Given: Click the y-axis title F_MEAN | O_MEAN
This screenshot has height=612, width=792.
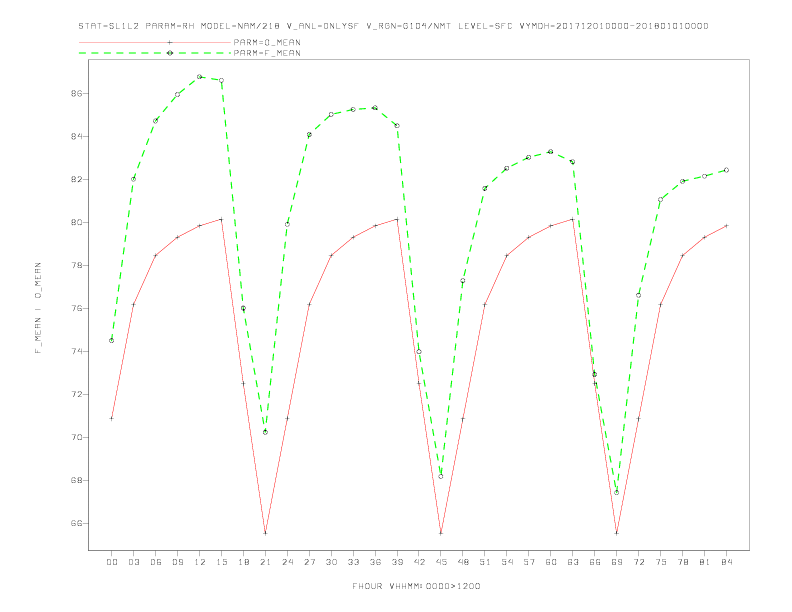Looking at the screenshot, I should pyautogui.click(x=38, y=308).
